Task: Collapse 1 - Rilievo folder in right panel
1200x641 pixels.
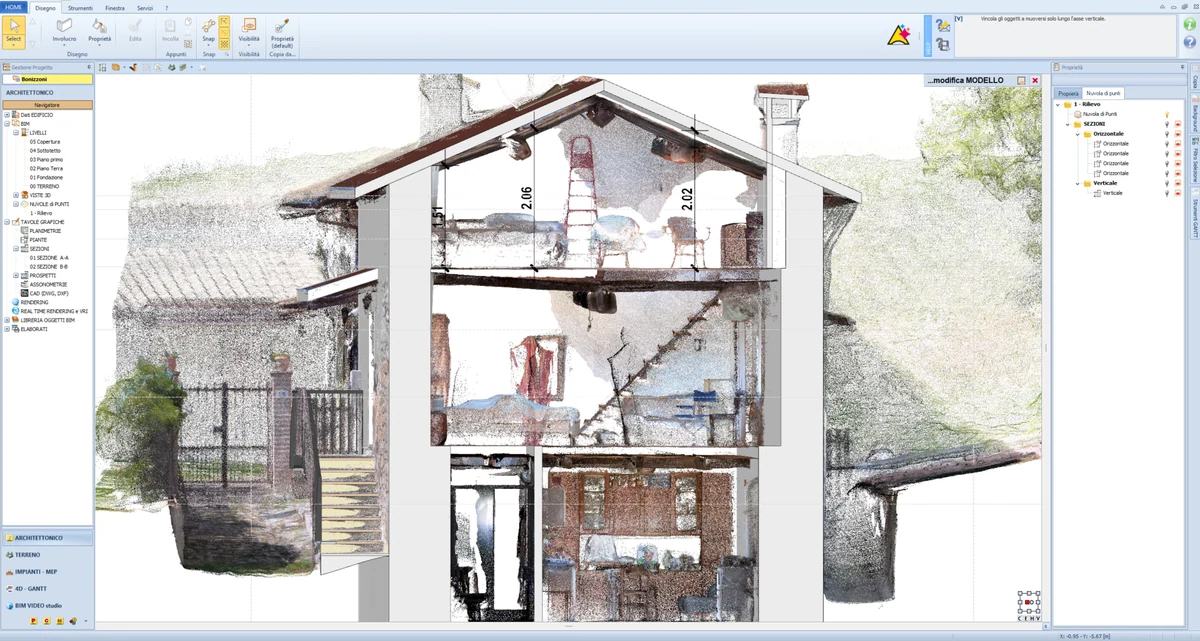Action: [1059, 104]
